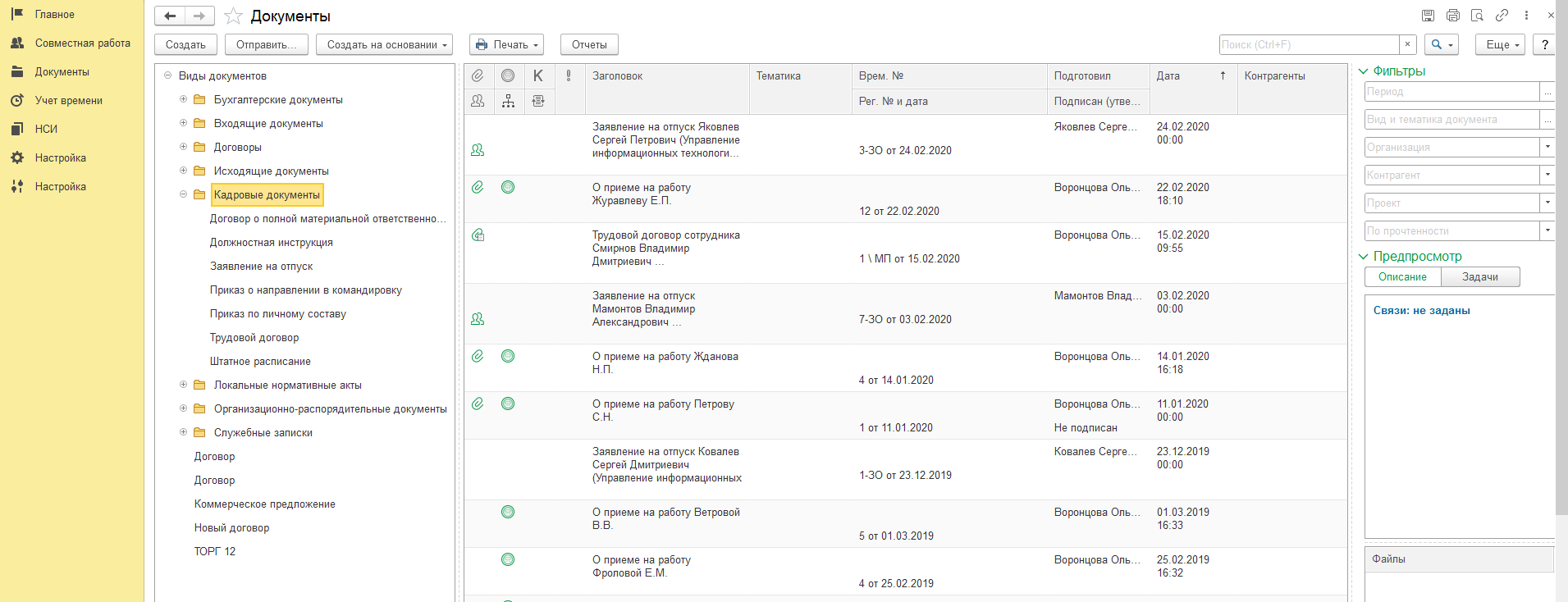This screenshot has width=1568, height=602.
Task: Click people icon in Яковлев vacation row
Action: click(478, 150)
